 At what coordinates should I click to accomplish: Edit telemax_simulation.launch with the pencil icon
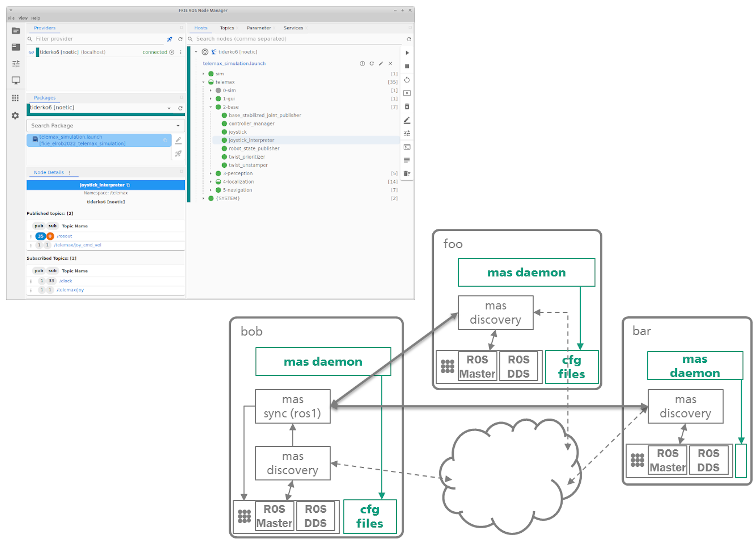[381, 64]
